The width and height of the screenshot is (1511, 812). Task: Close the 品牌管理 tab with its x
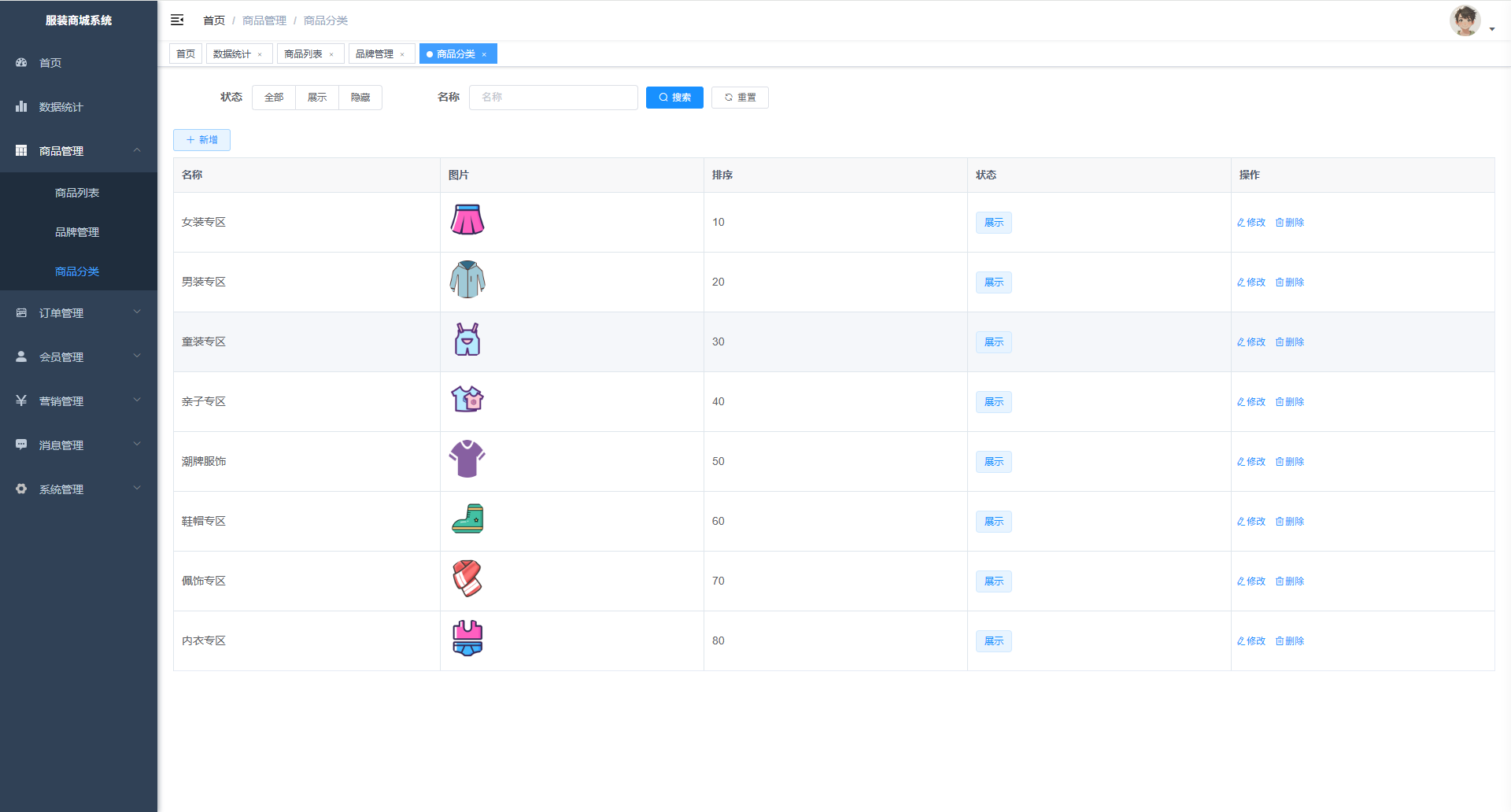[402, 54]
